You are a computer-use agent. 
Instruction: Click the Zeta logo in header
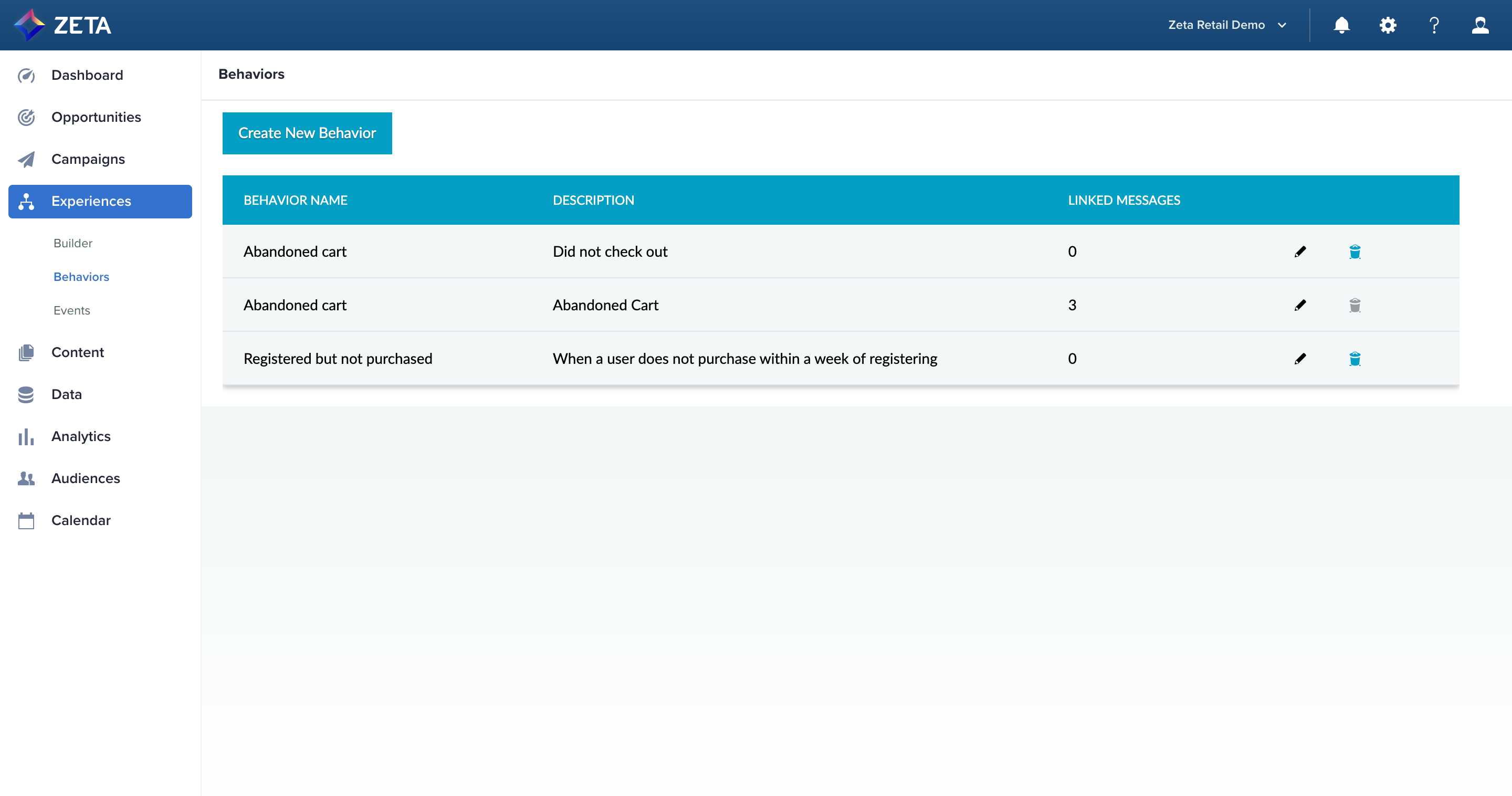(63, 25)
